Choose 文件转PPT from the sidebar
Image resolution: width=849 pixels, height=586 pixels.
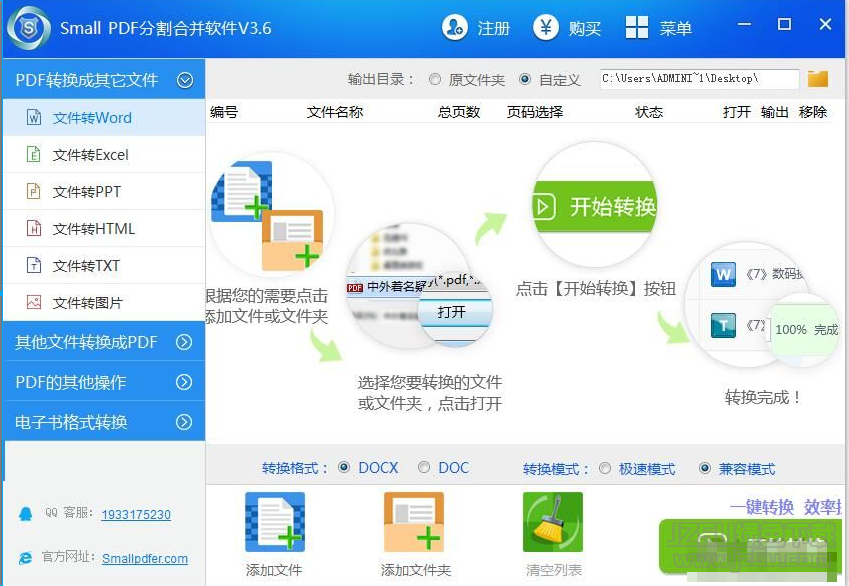point(87,192)
